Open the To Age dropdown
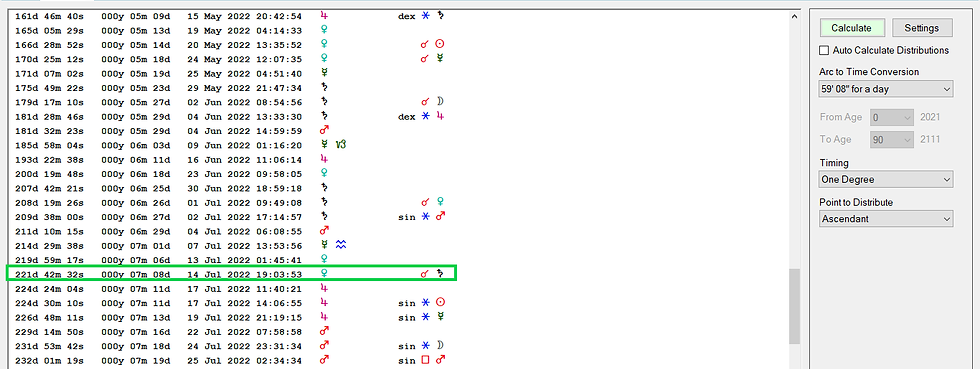 coord(892,140)
